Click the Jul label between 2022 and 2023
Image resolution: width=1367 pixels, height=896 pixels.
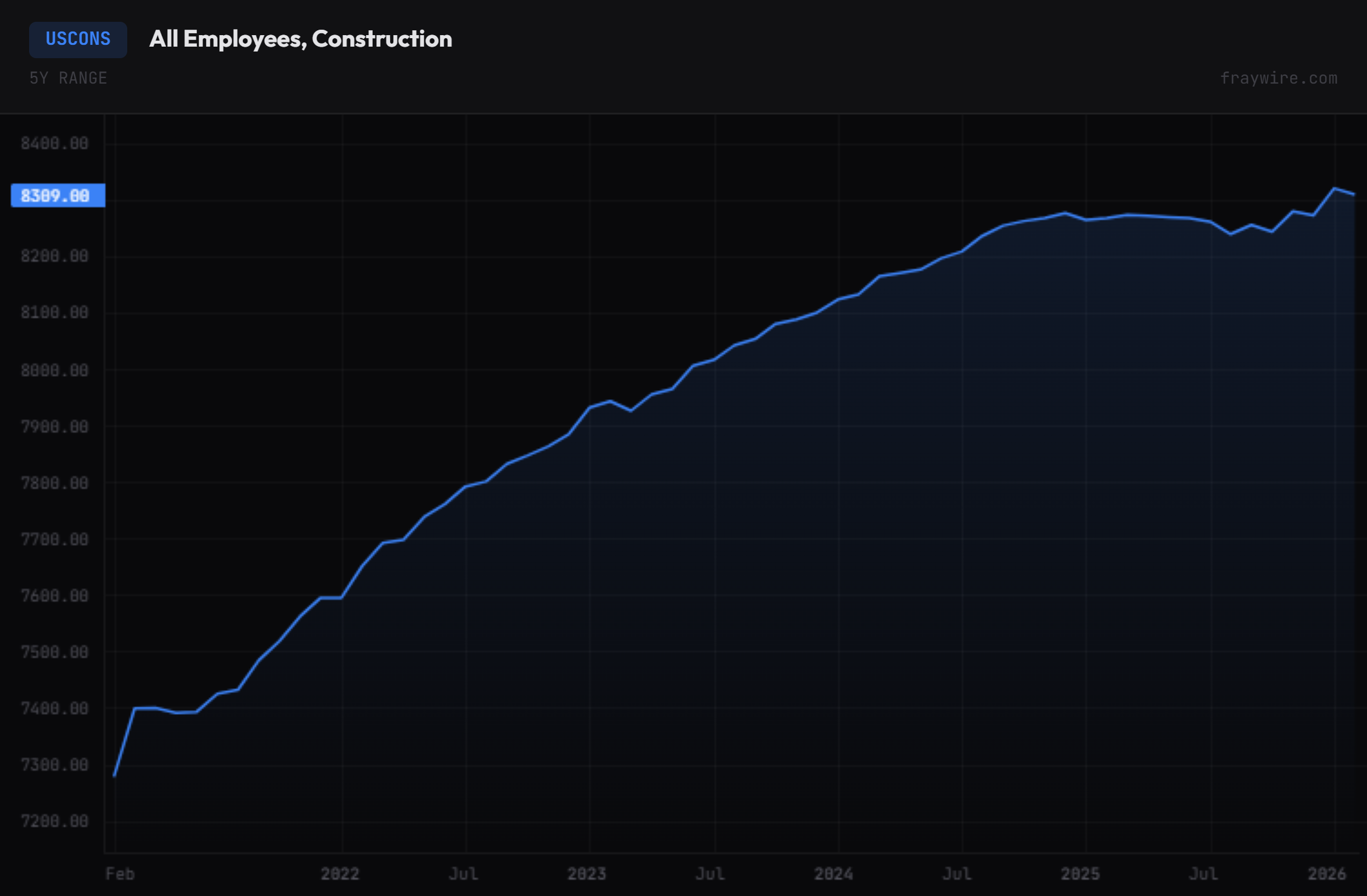click(x=464, y=874)
